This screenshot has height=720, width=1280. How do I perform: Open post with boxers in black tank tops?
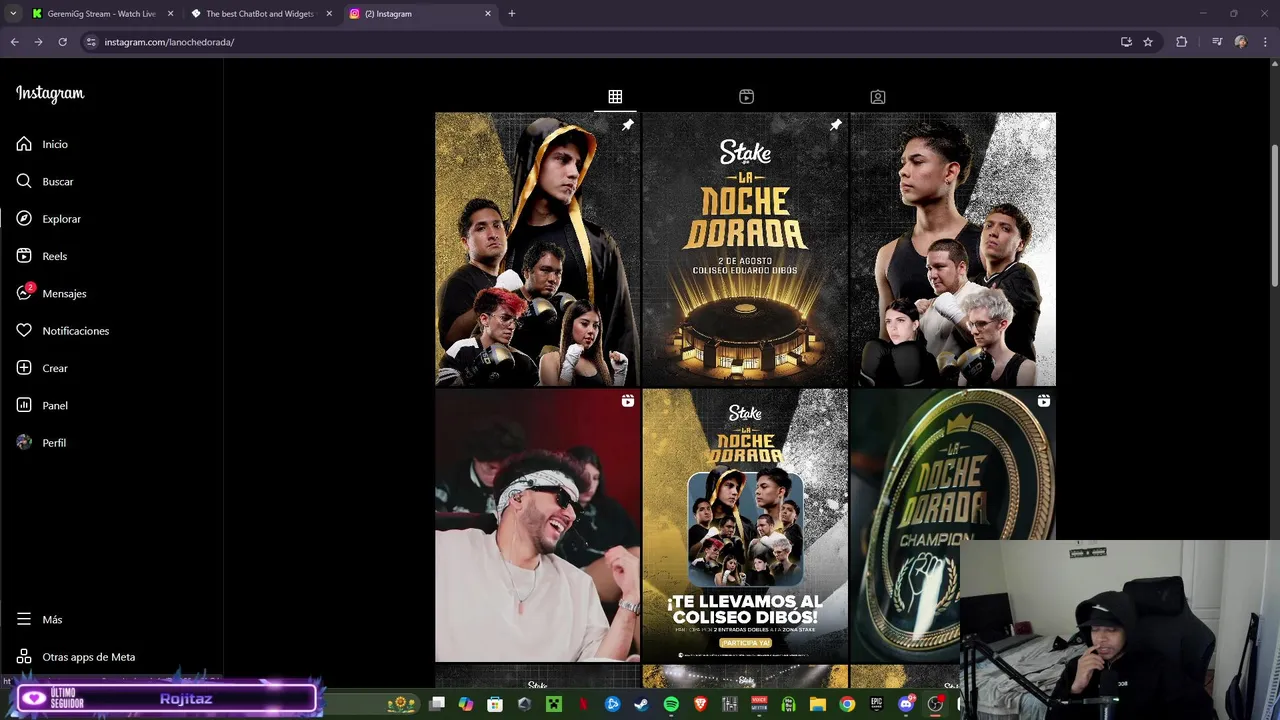click(953, 249)
